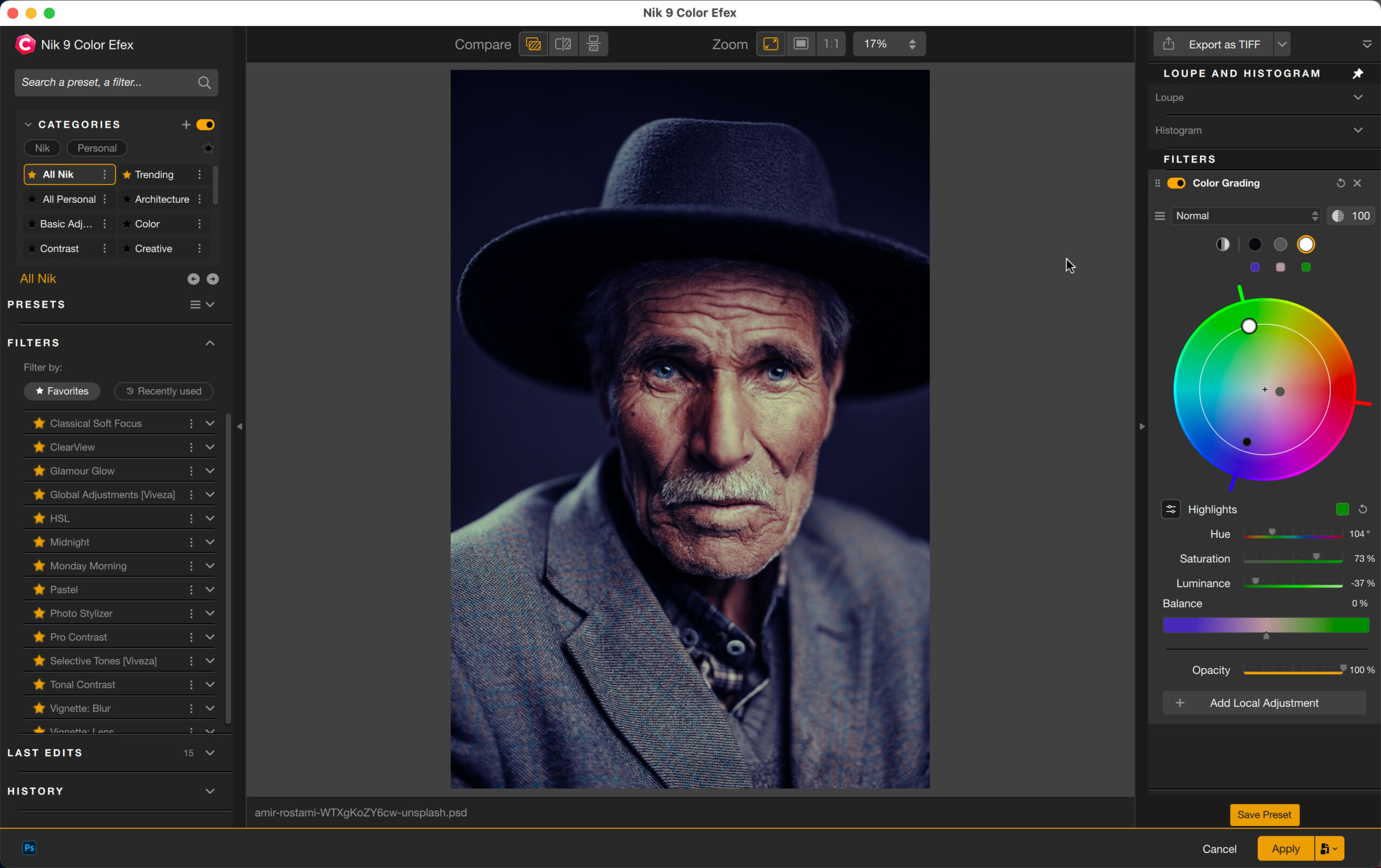
Task: Expand the Last Edits section
Action: (x=210, y=752)
